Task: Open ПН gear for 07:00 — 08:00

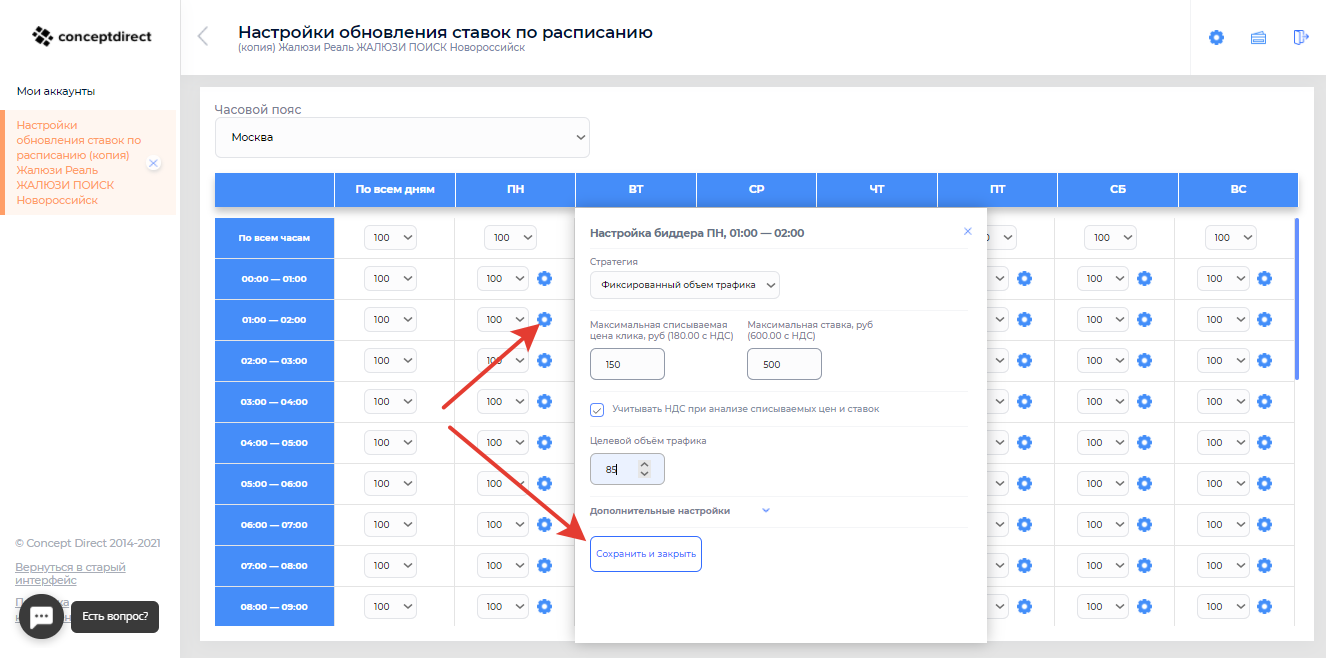Action: pos(544,565)
